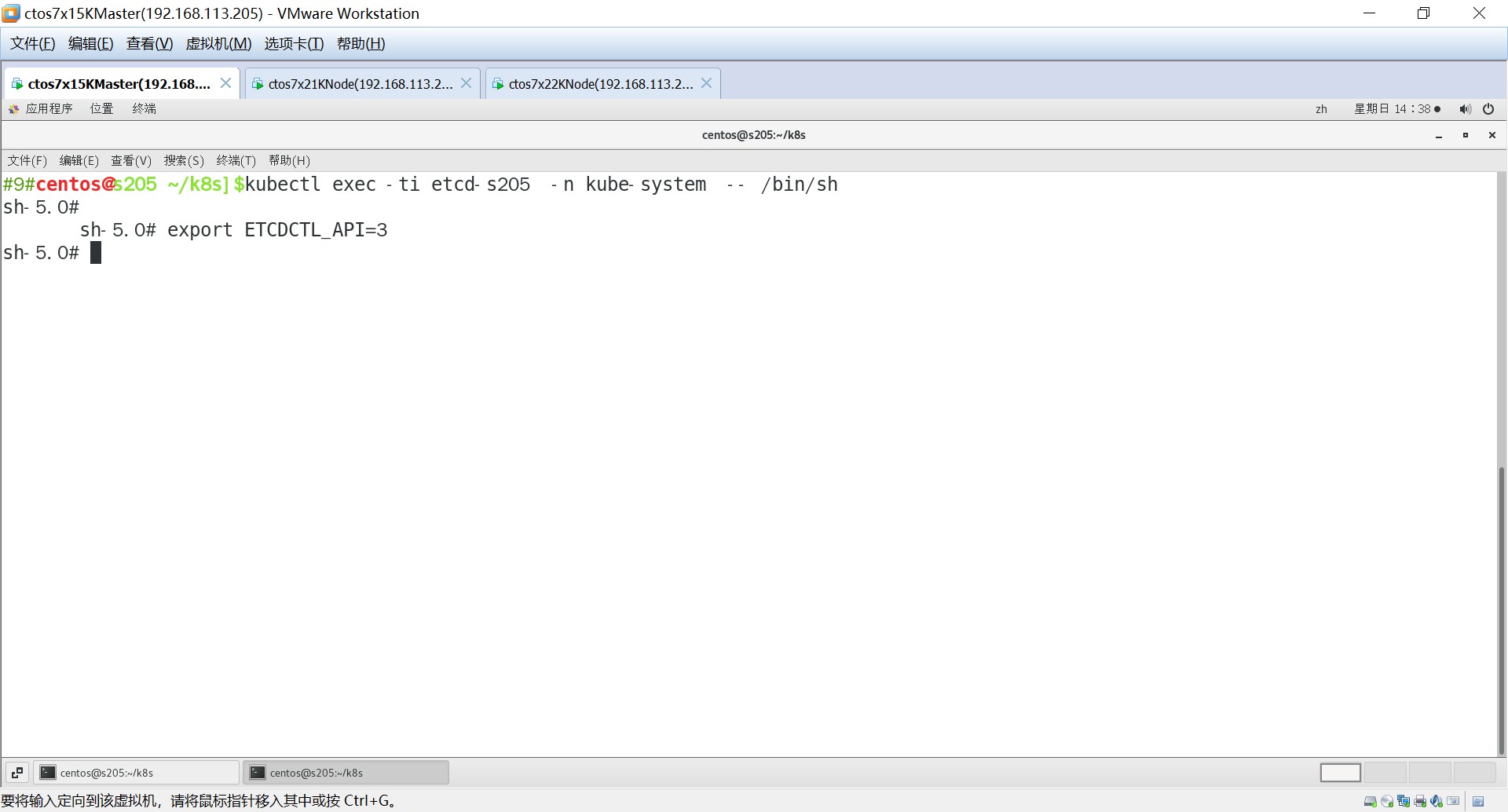Open VMware 编辑(E) menu

[x=90, y=44]
